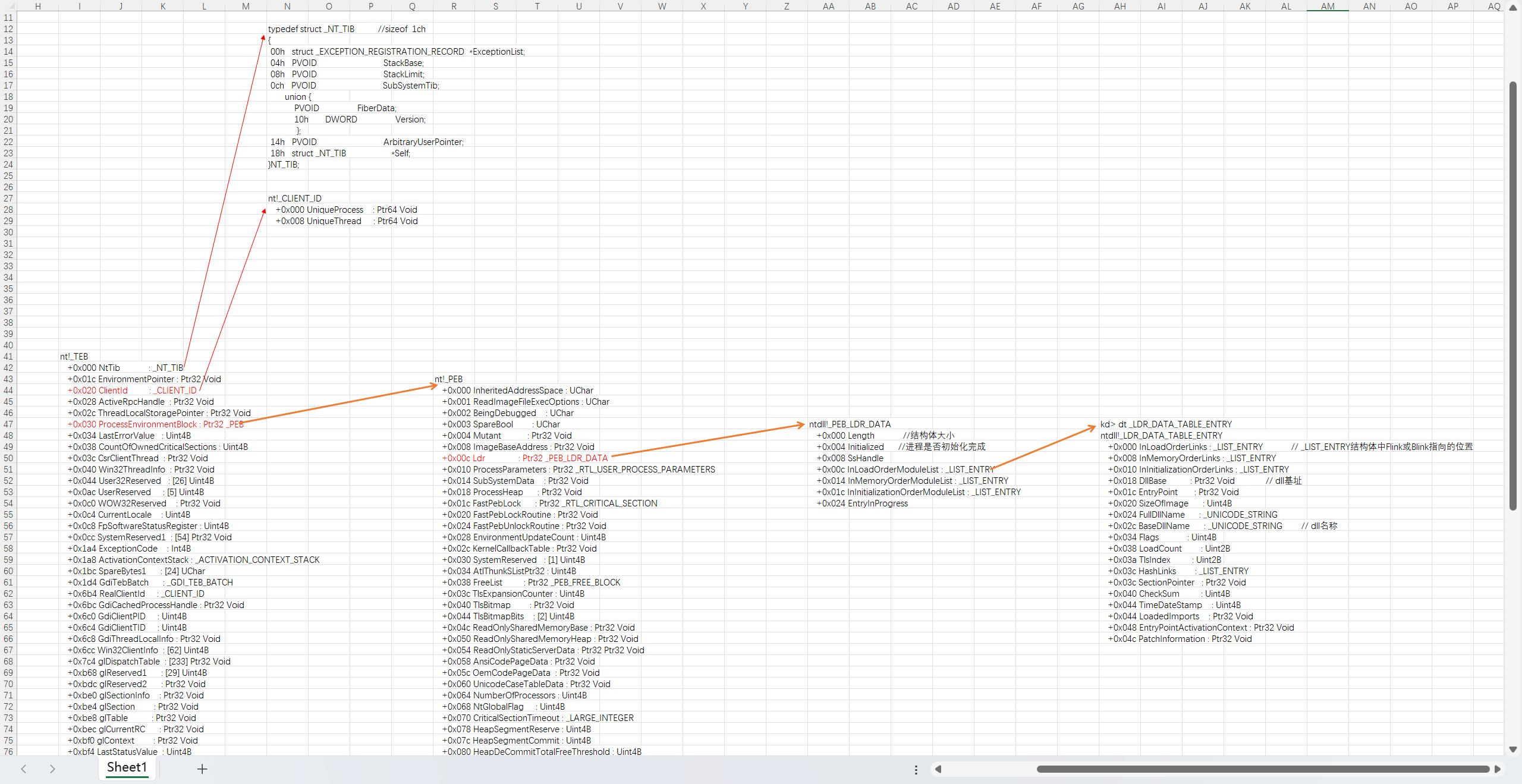Add a new sheet with plus icon

(x=202, y=769)
